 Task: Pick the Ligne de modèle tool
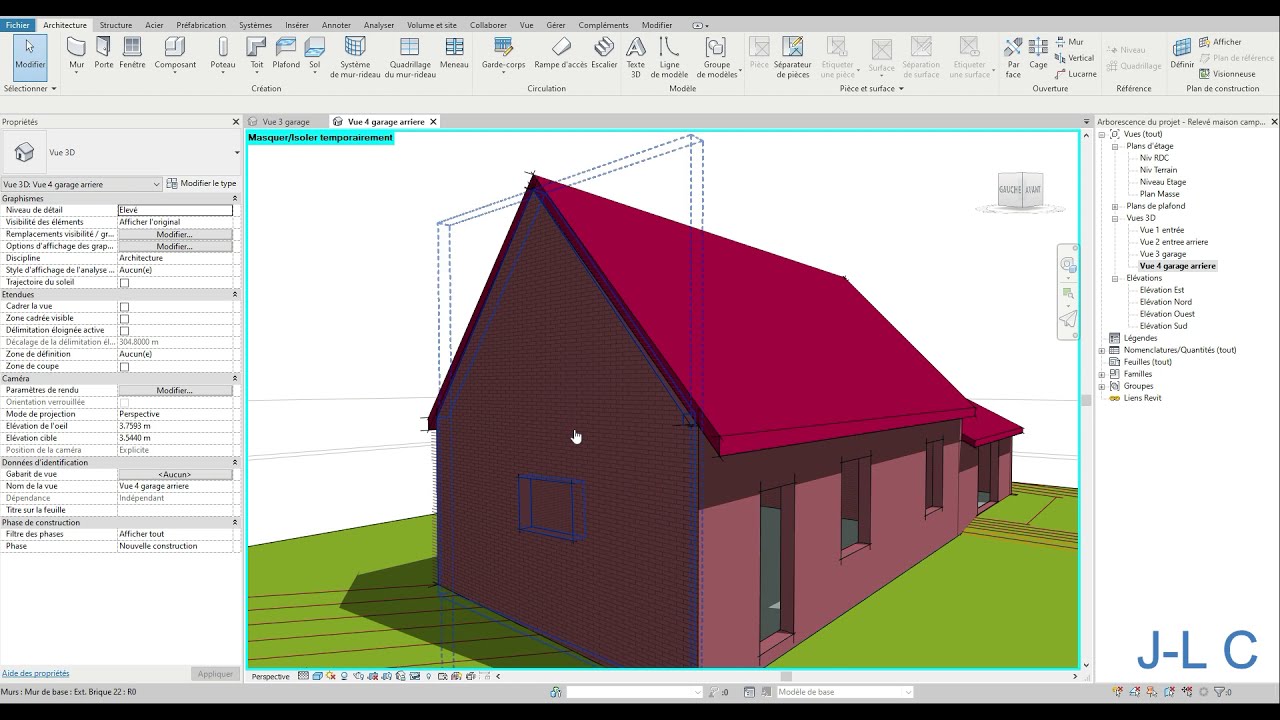coord(669,58)
